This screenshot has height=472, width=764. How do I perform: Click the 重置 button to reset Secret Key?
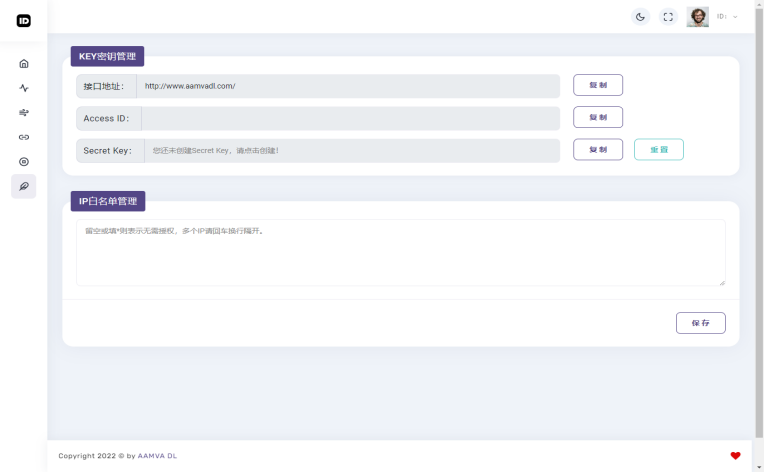coord(658,149)
